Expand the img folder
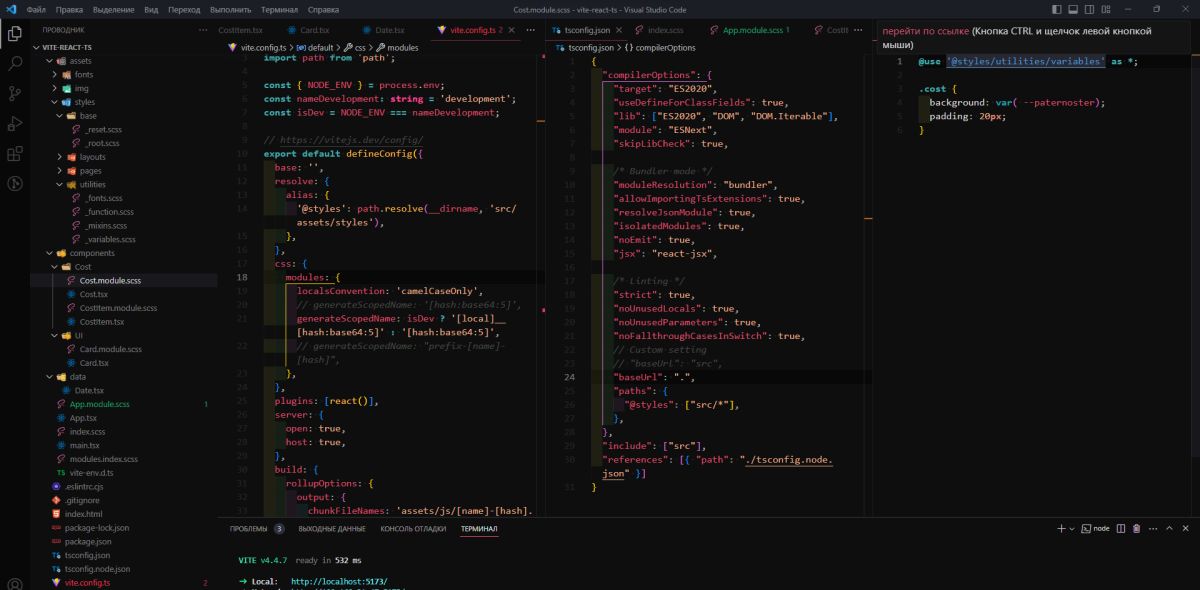The image size is (1200, 590). click(x=123, y=88)
